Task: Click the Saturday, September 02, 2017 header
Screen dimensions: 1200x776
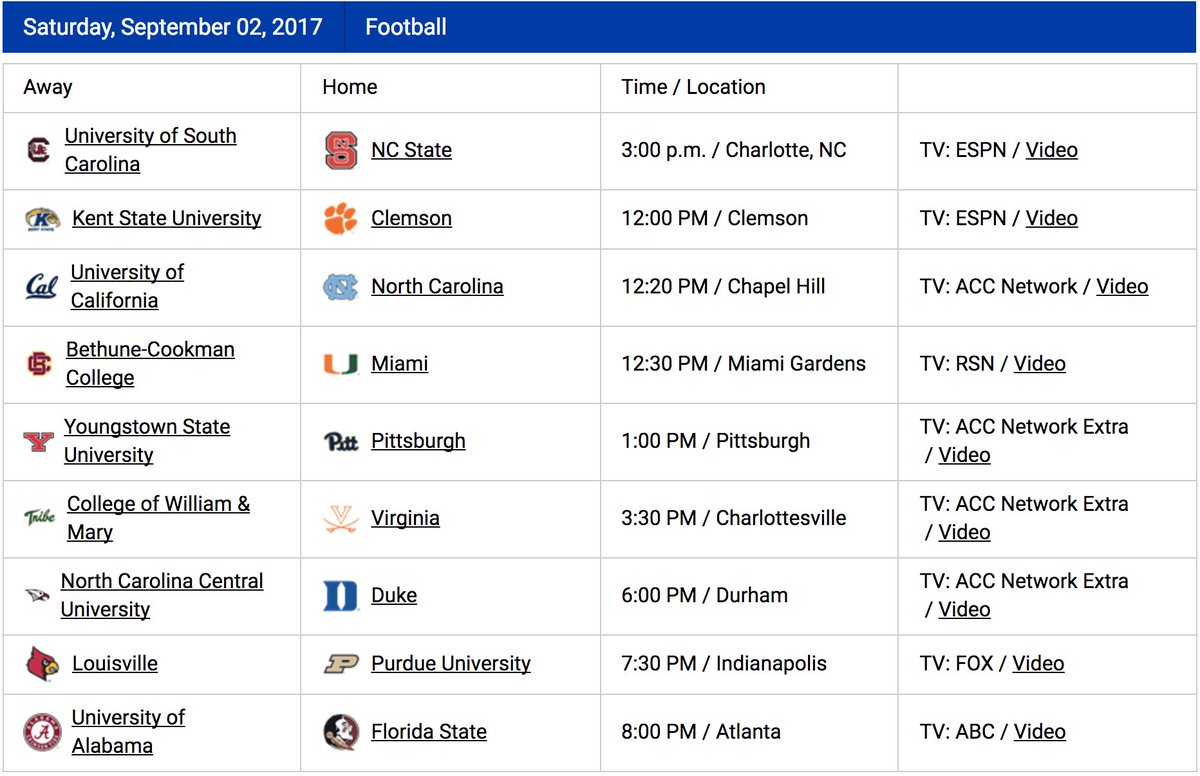Action: (172, 27)
